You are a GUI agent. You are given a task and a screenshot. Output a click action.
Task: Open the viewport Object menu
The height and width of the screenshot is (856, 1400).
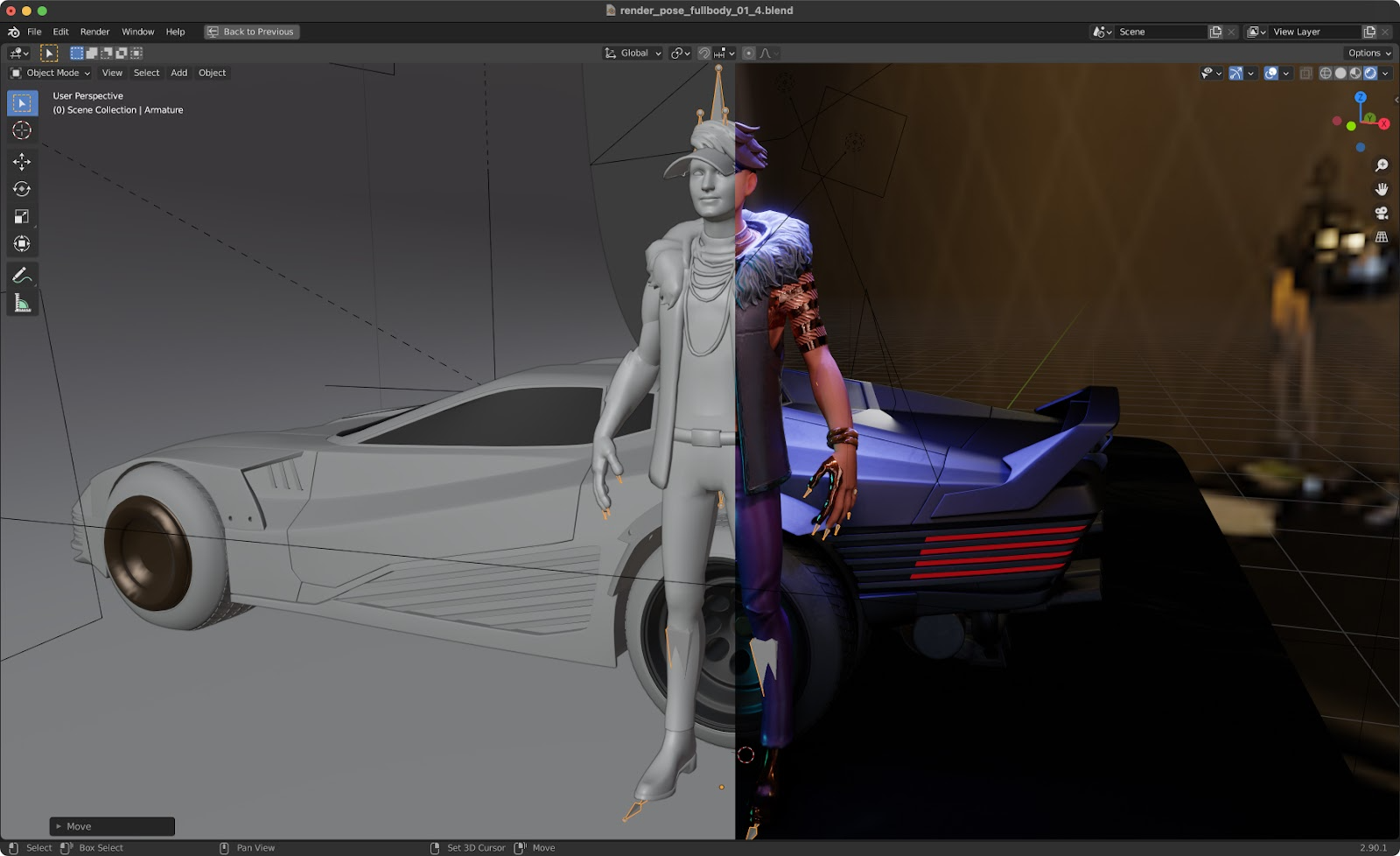coord(212,74)
